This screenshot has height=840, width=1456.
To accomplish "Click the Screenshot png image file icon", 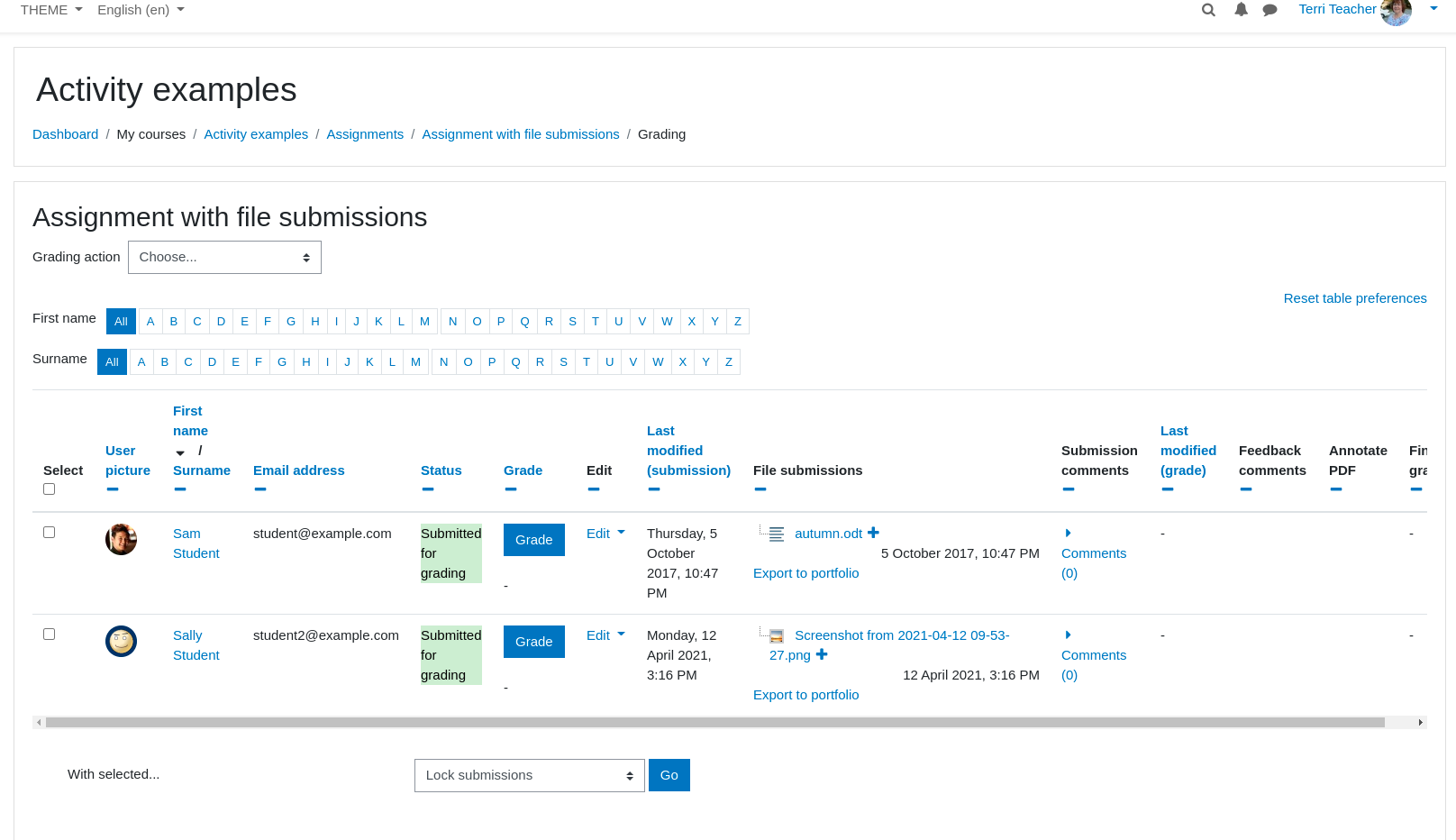I will click(777, 635).
